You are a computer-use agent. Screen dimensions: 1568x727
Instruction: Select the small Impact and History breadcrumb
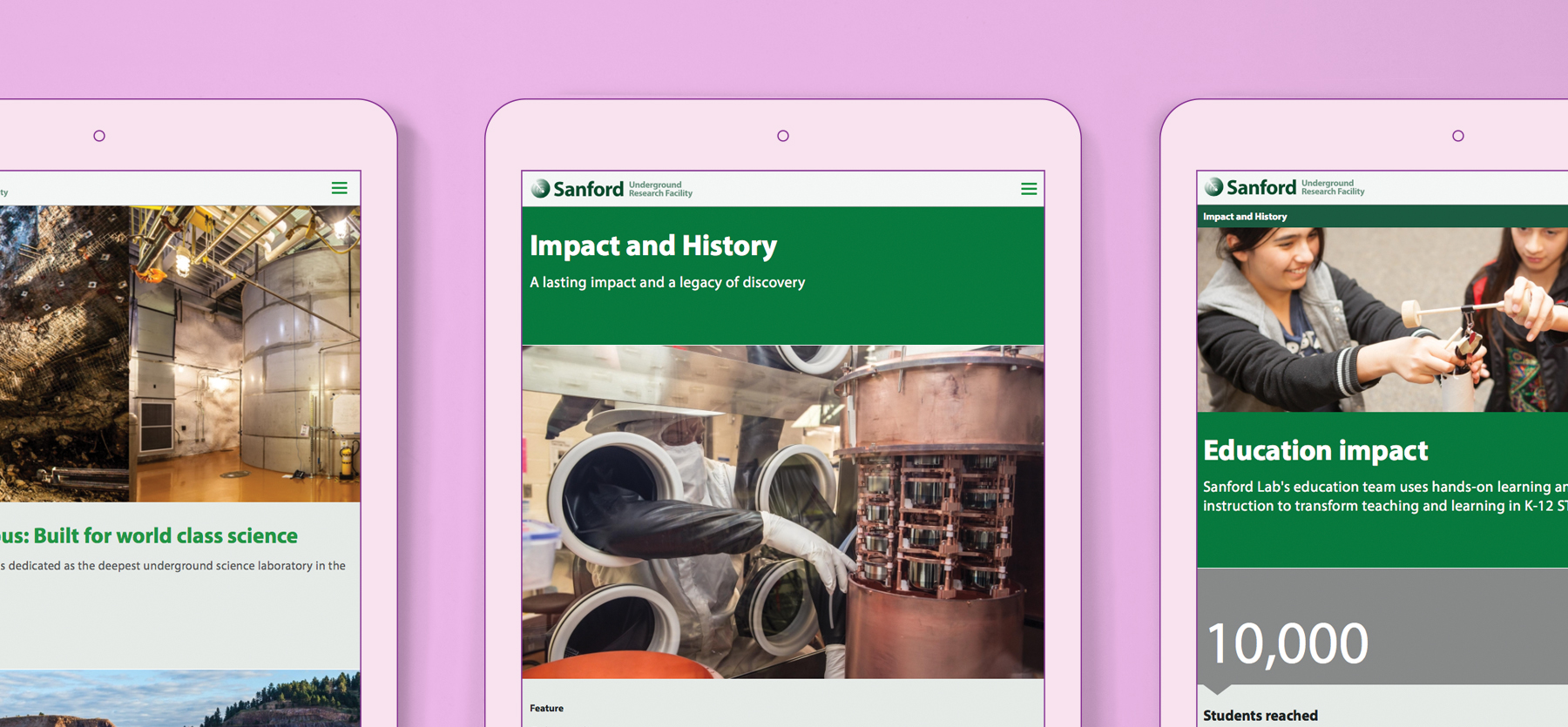pos(1245,217)
